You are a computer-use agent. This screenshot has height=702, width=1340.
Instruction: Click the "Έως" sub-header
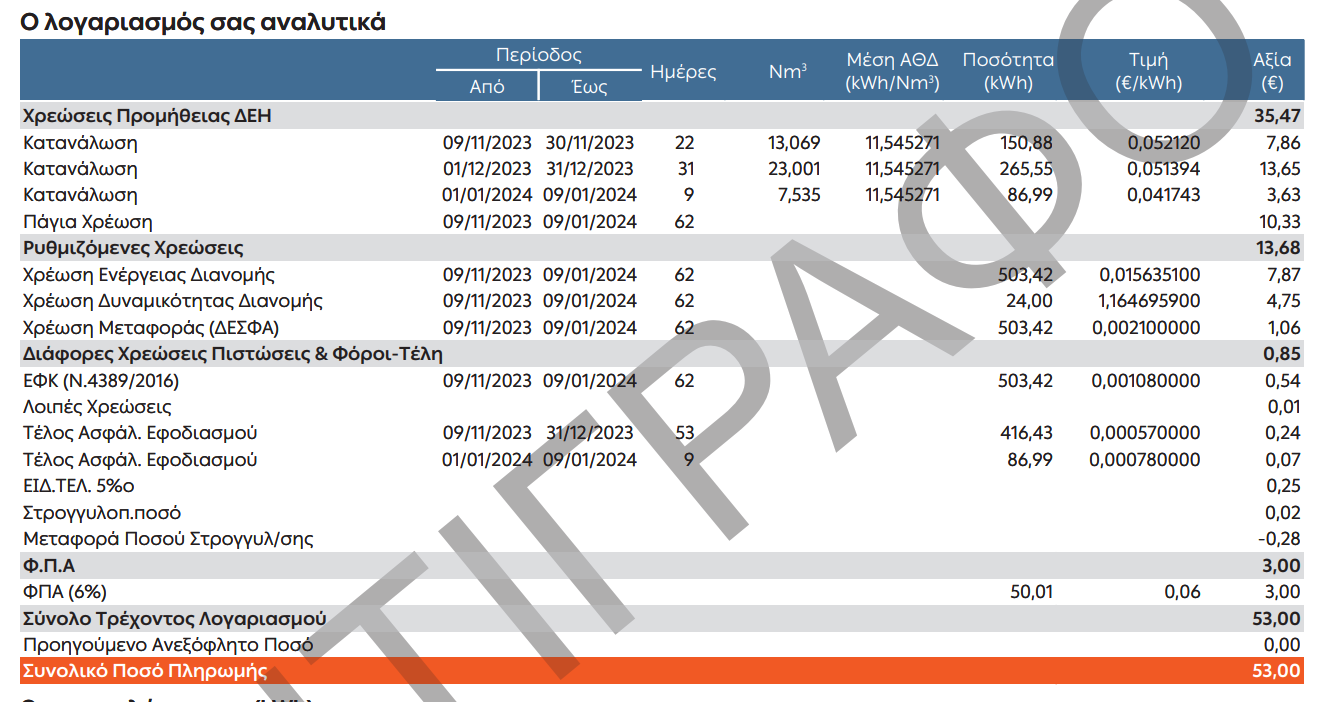click(x=590, y=87)
